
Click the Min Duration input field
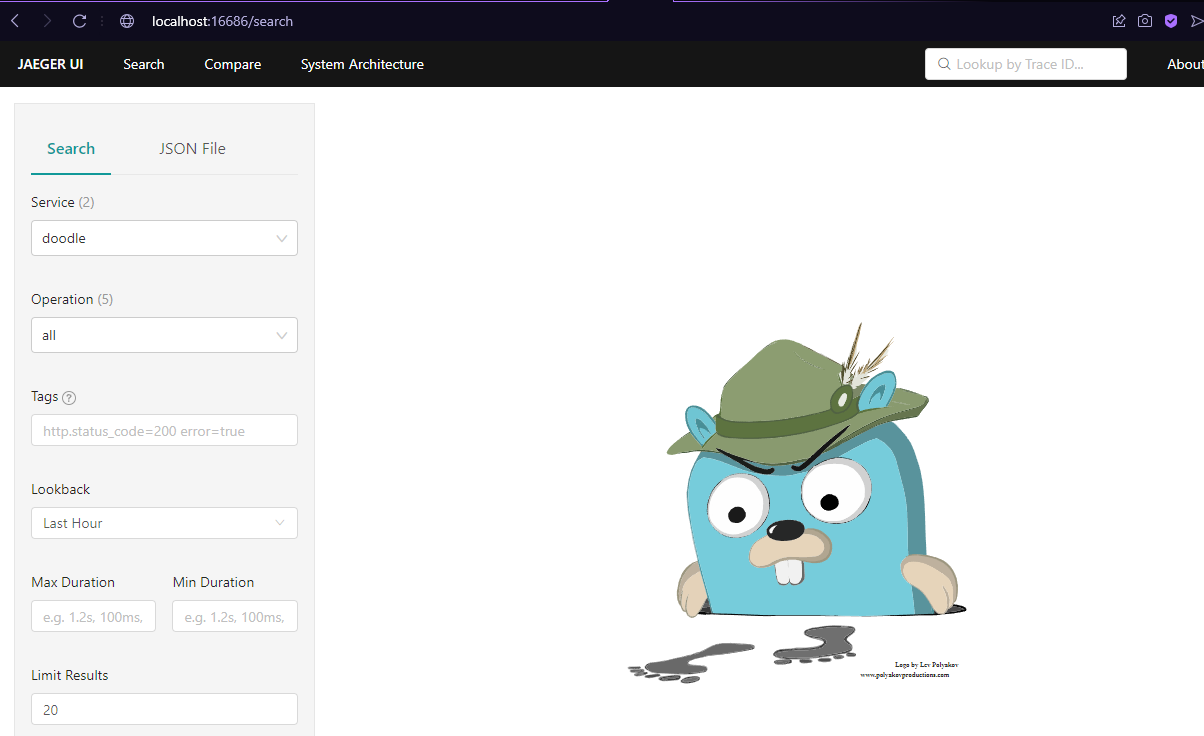click(235, 616)
